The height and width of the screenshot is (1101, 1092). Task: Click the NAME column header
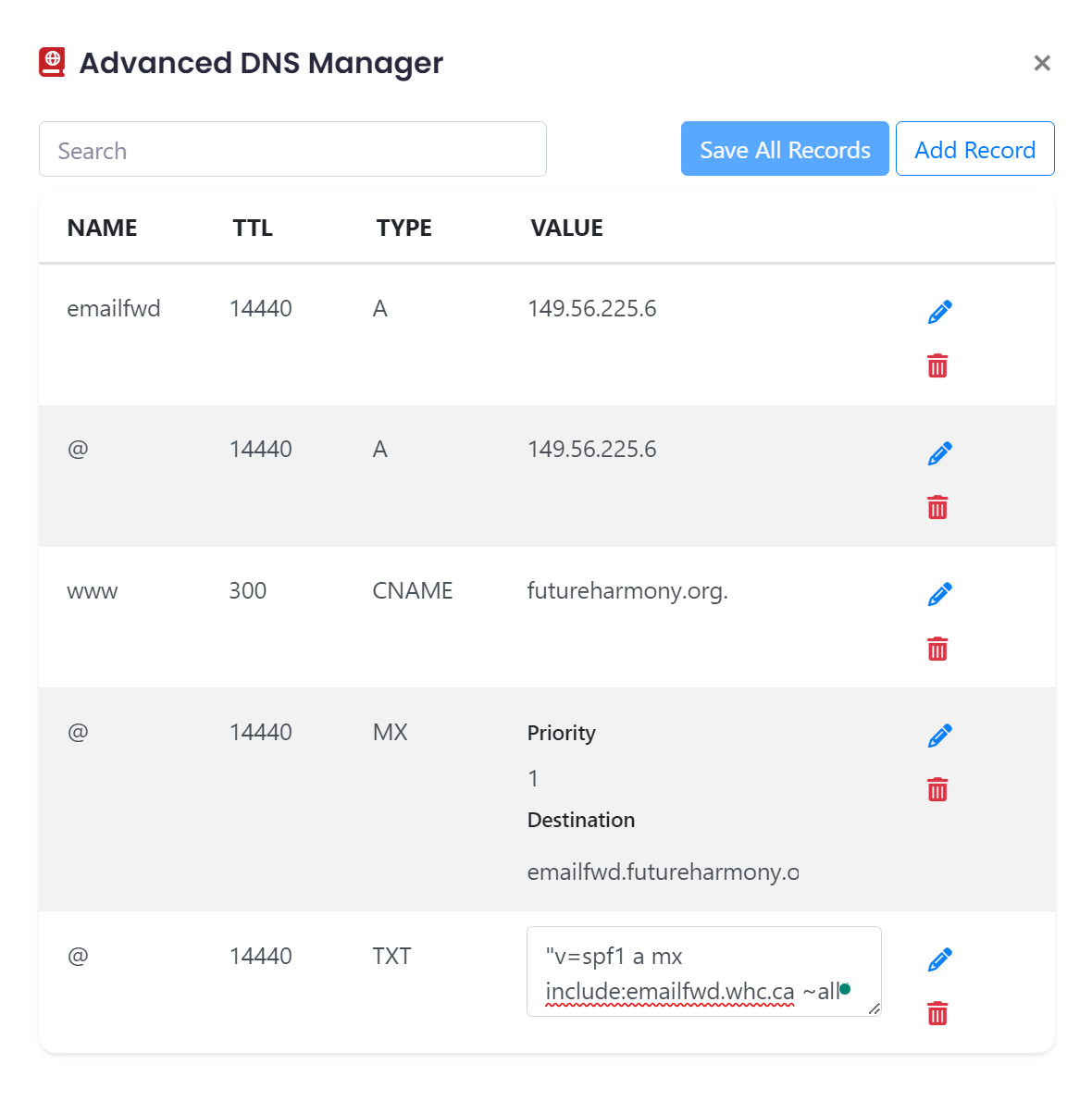pos(103,229)
